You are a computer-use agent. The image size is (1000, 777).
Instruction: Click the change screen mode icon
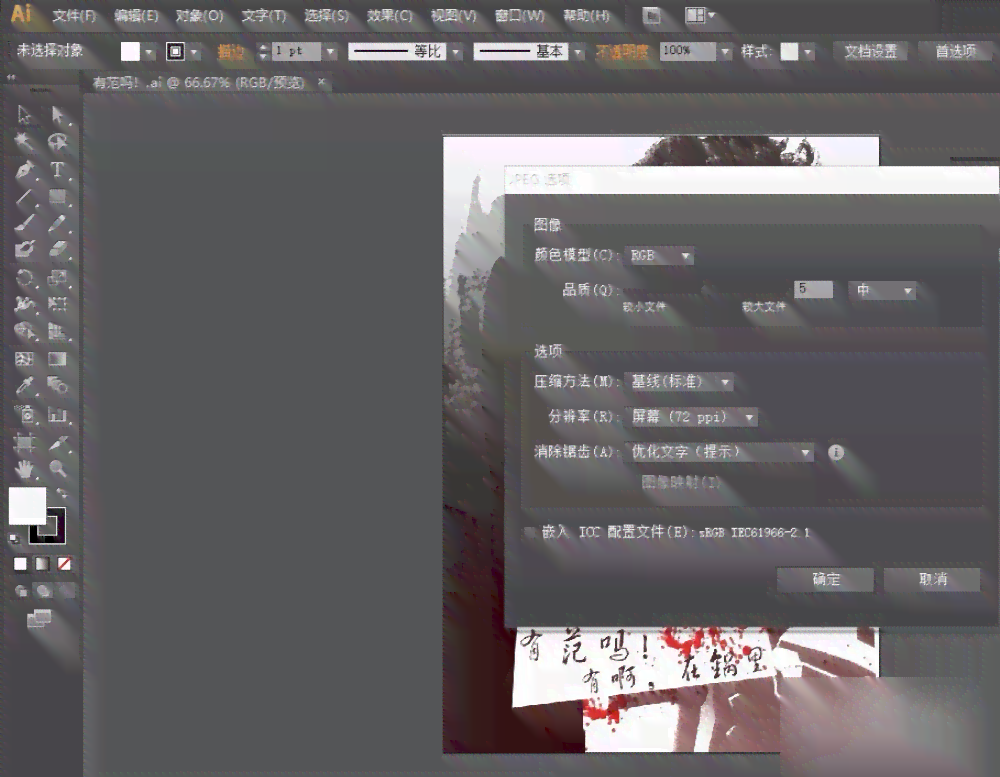(x=38, y=618)
